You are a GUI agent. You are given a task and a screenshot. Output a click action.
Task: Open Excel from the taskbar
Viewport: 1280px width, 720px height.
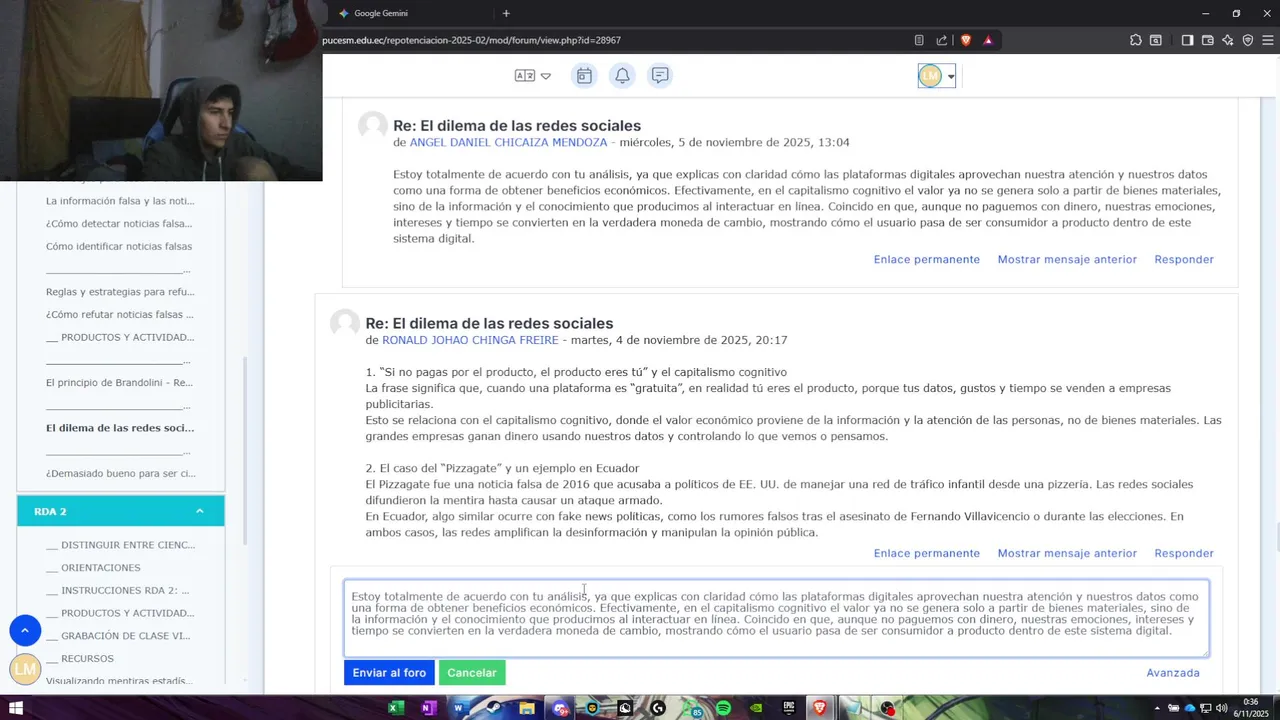(x=396, y=708)
